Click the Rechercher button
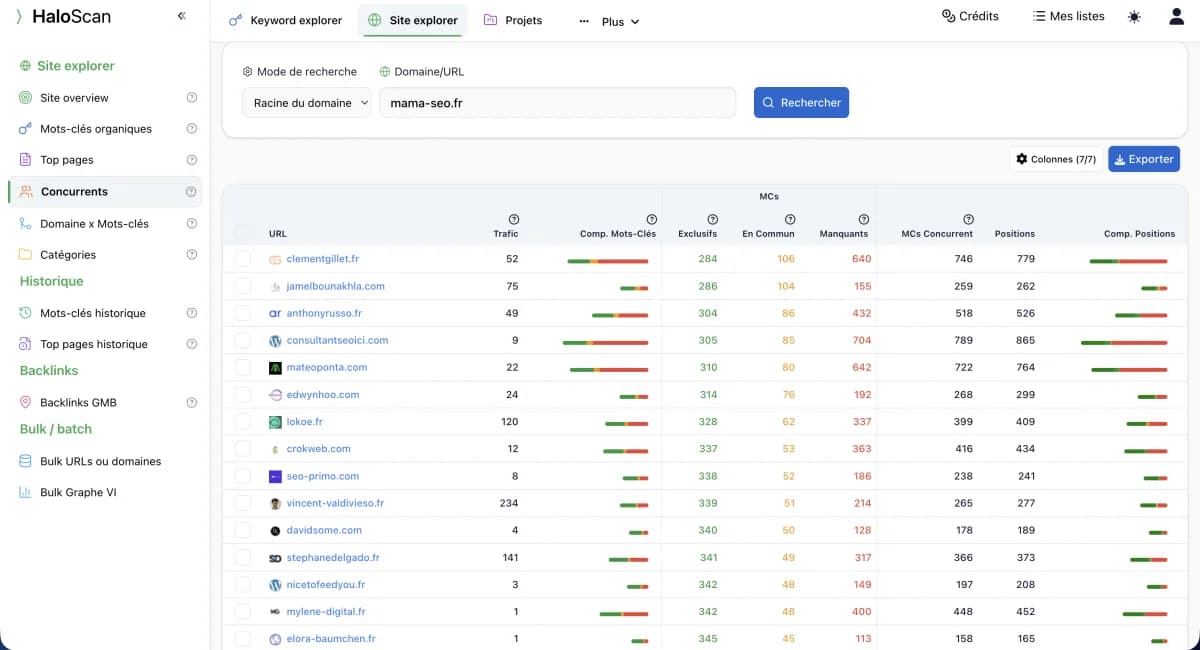 click(801, 103)
